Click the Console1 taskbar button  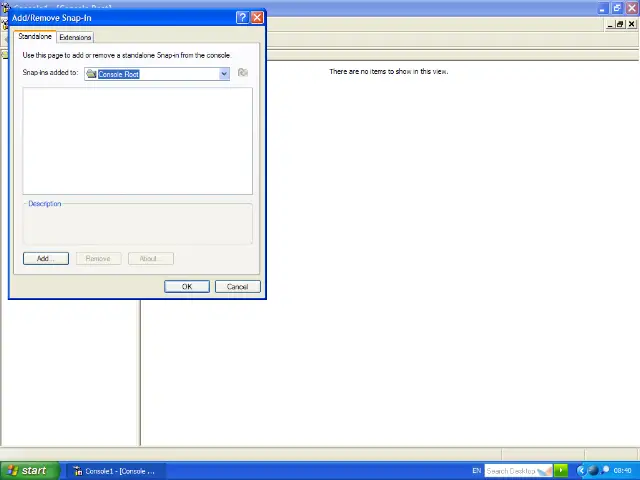(x=115, y=470)
